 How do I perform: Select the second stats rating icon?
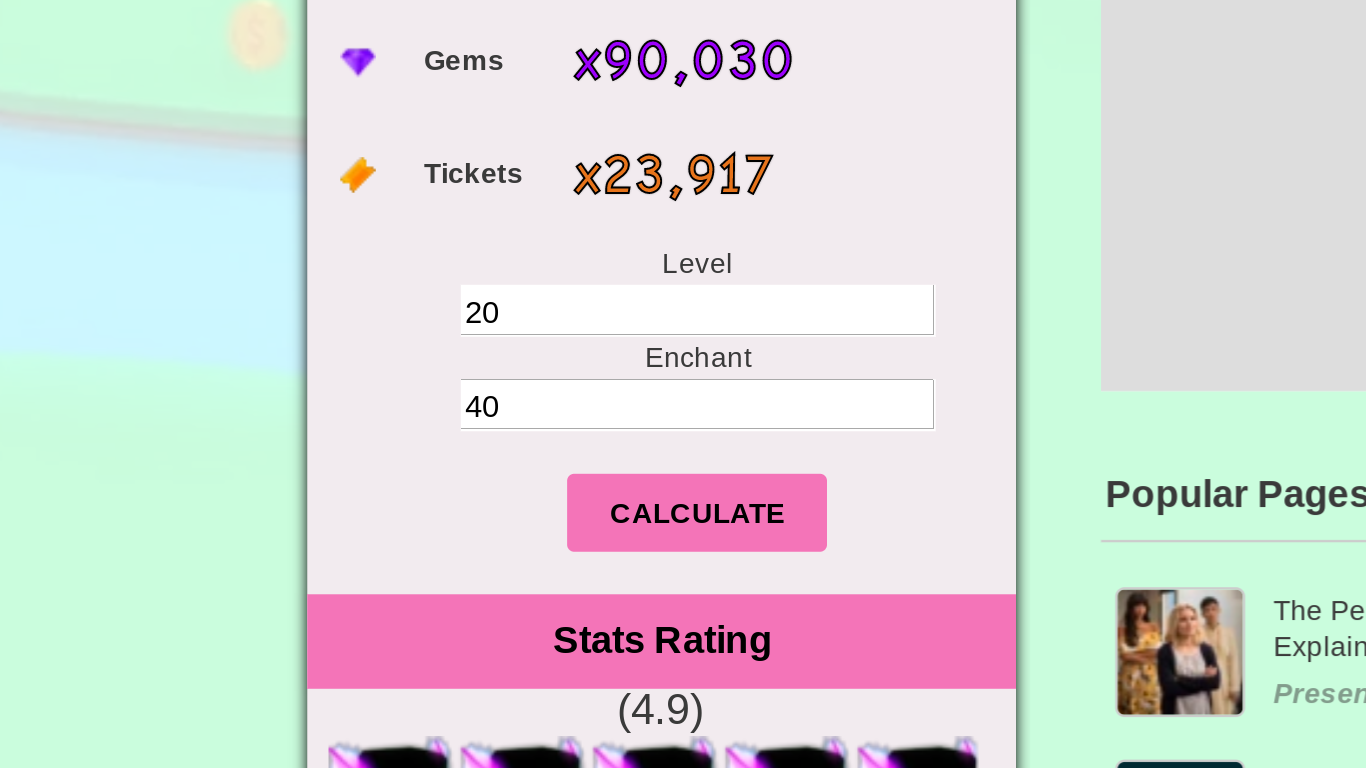521,753
